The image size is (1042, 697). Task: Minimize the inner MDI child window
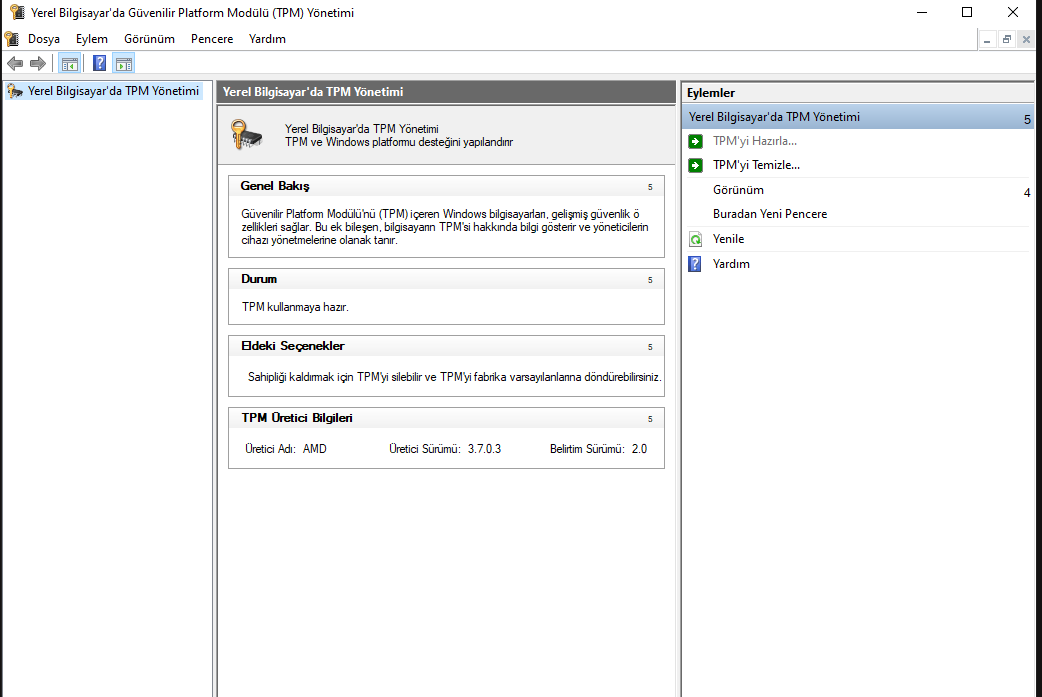(x=987, y=40)
